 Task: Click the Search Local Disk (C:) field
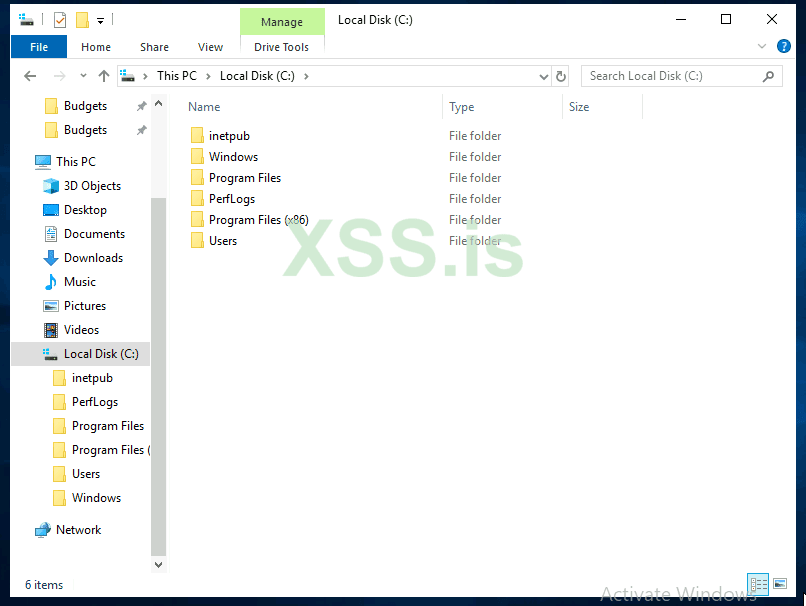(x=682, y=76)
